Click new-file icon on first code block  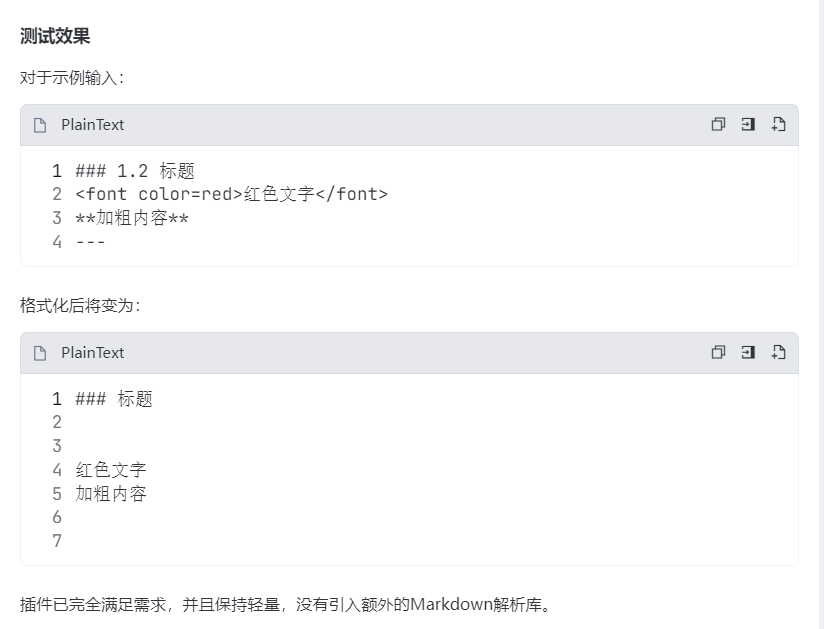[x=778, y=125]
